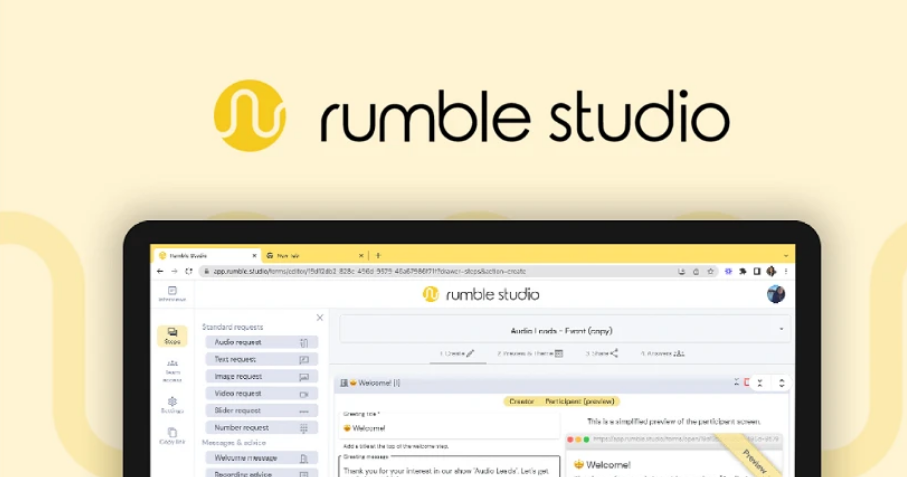Image resolution: width=907 pixels, height=477 pixels.
Task: Open the browser extensions puzzle icon
Action: click(x=743, y=271)
